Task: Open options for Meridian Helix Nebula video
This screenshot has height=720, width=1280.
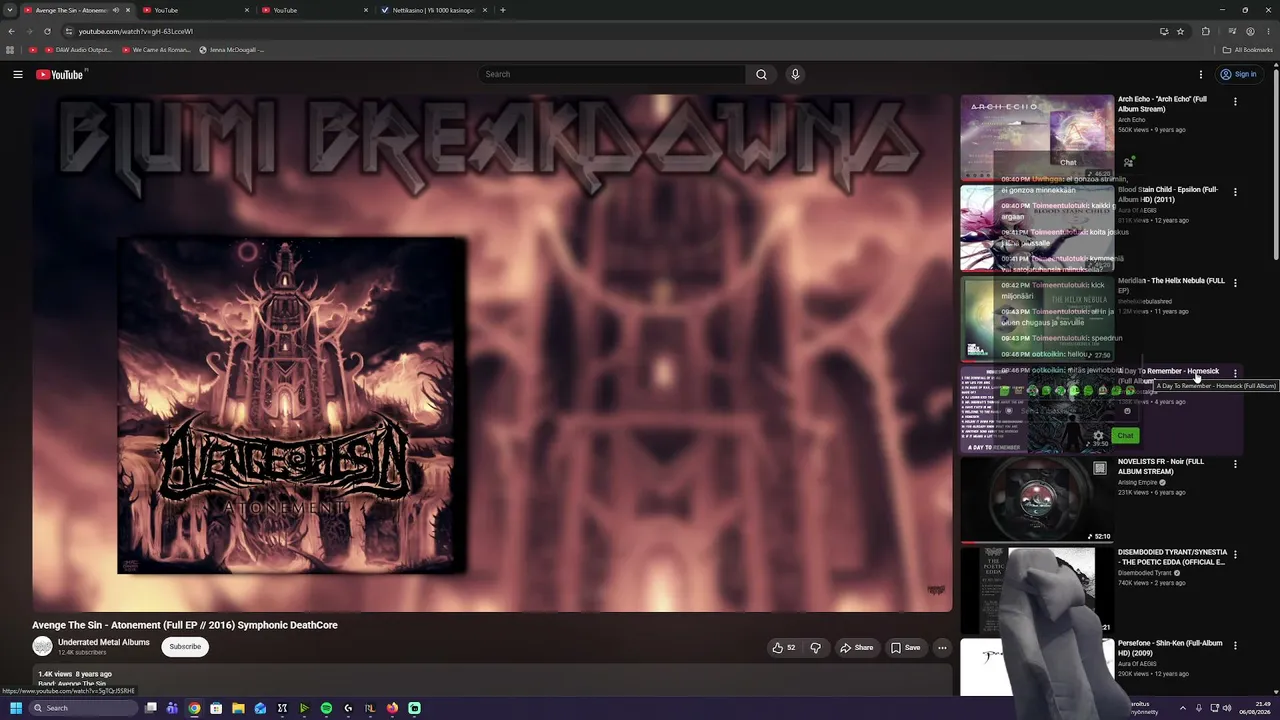Action: pos(1235,283)
